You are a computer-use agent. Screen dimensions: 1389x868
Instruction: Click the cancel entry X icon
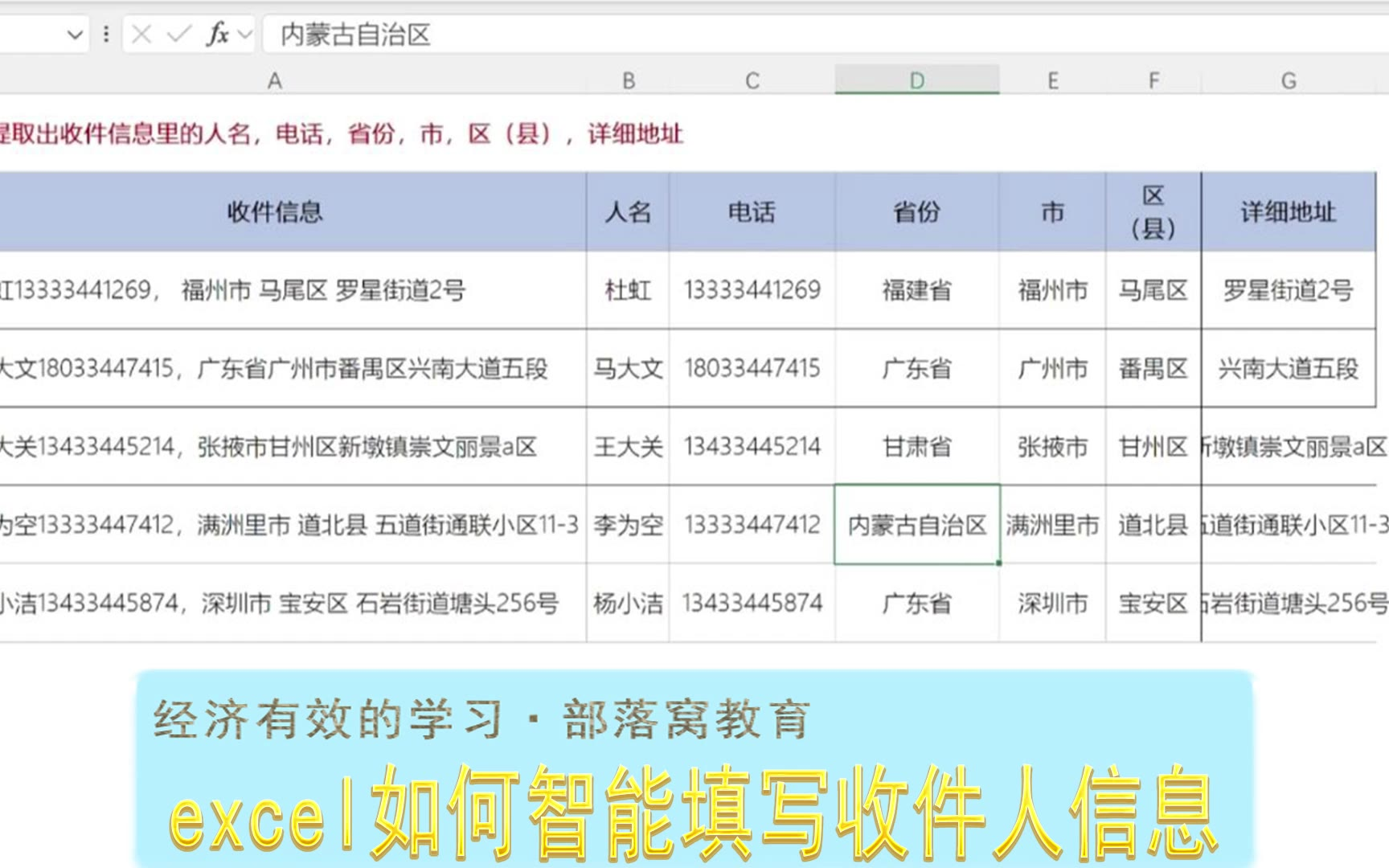click(141, 35)
